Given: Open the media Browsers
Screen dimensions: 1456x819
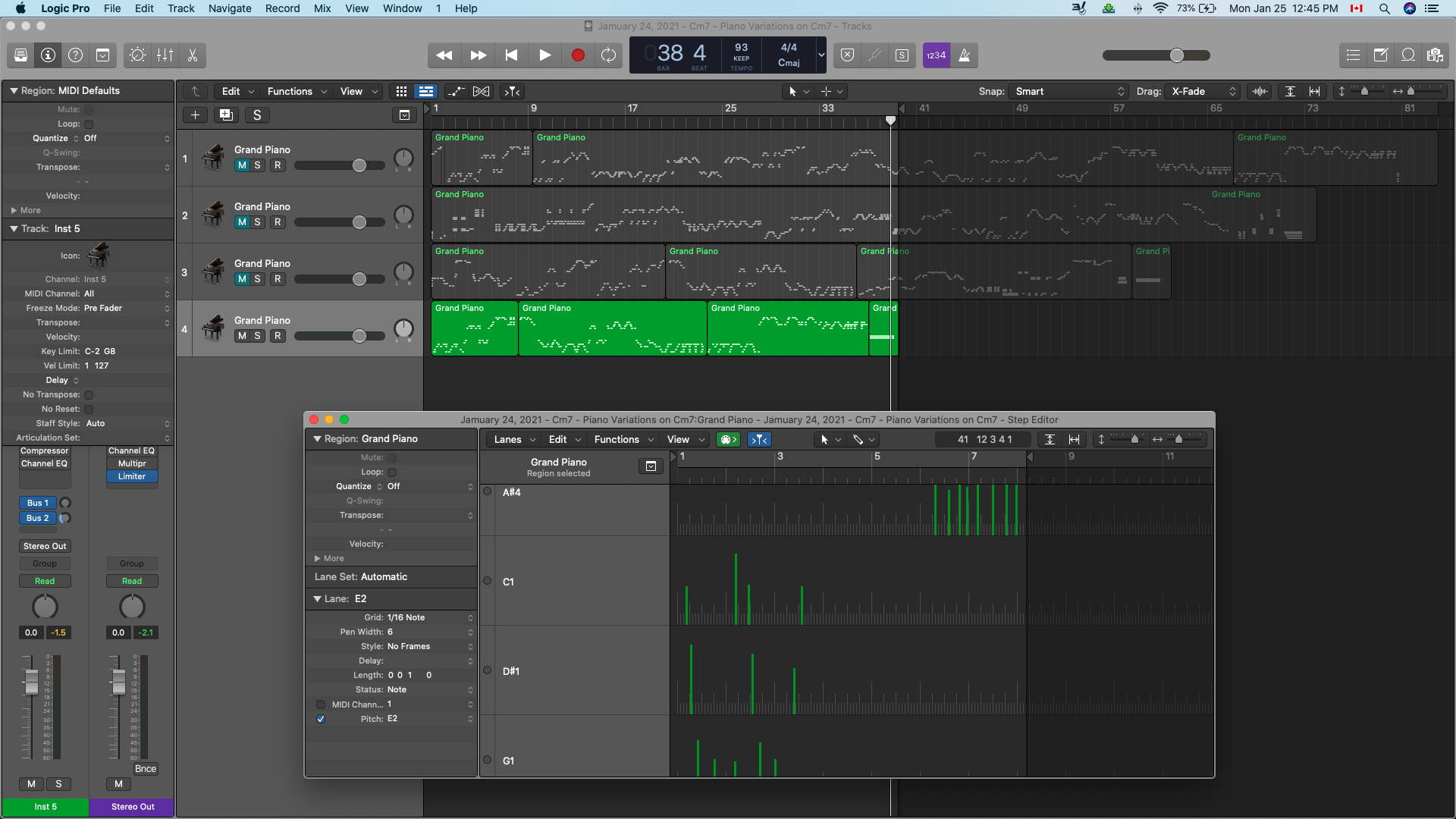Looking at the screenshot, I should pyautogui.click(x=1435, y=55).
